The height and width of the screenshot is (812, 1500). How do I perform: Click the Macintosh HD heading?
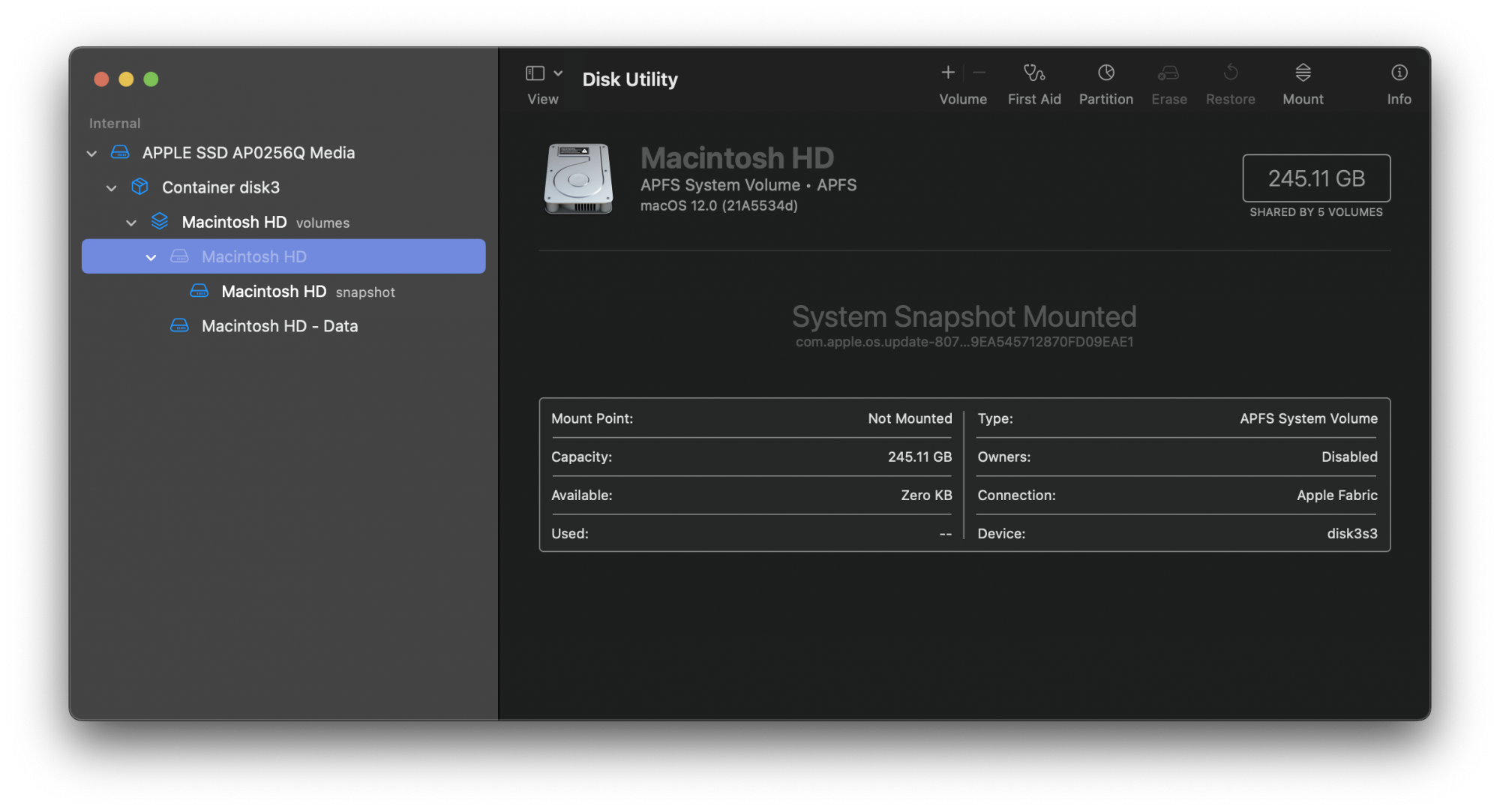click(736, 158)
